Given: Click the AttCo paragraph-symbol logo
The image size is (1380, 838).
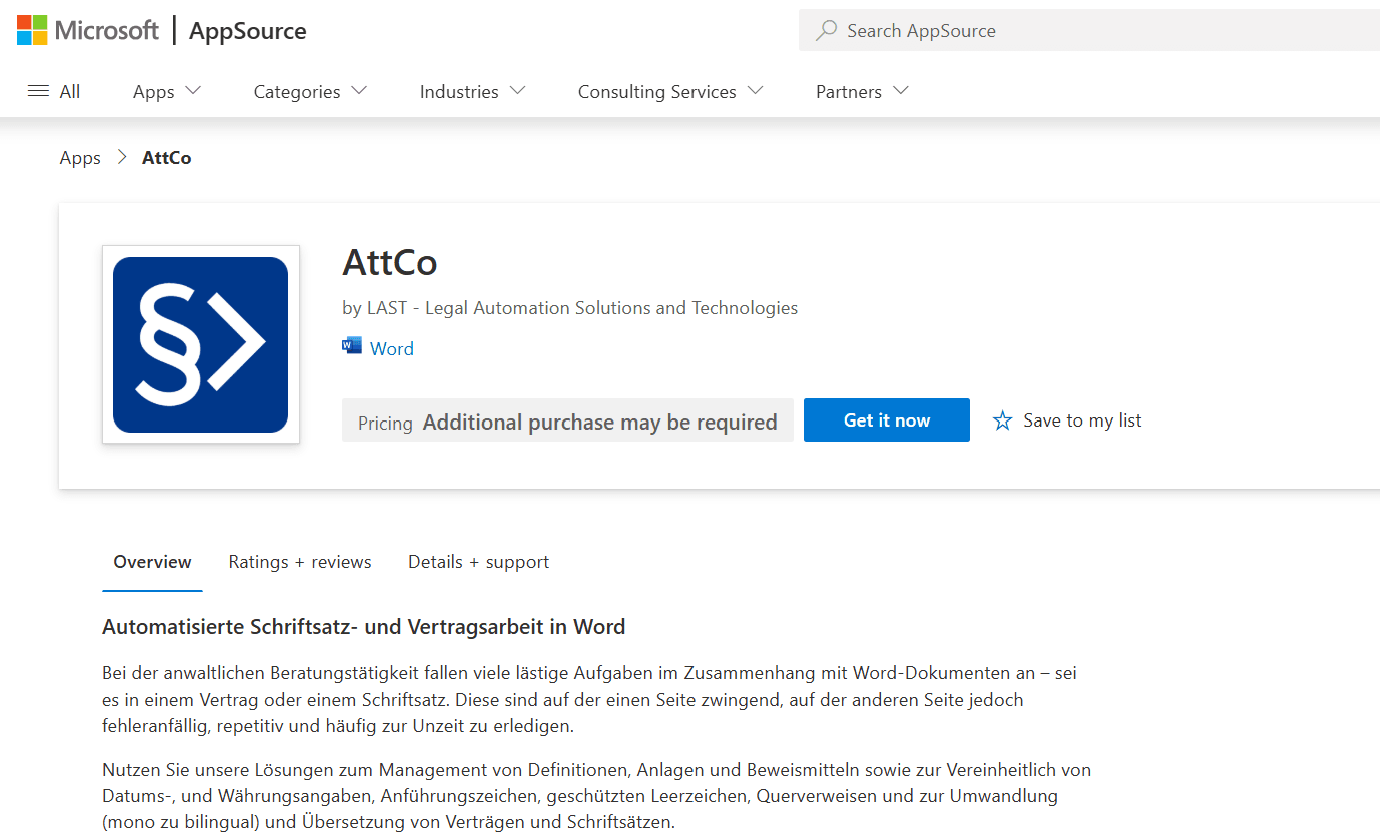Looking at the screenshot, I should (200, 344).
